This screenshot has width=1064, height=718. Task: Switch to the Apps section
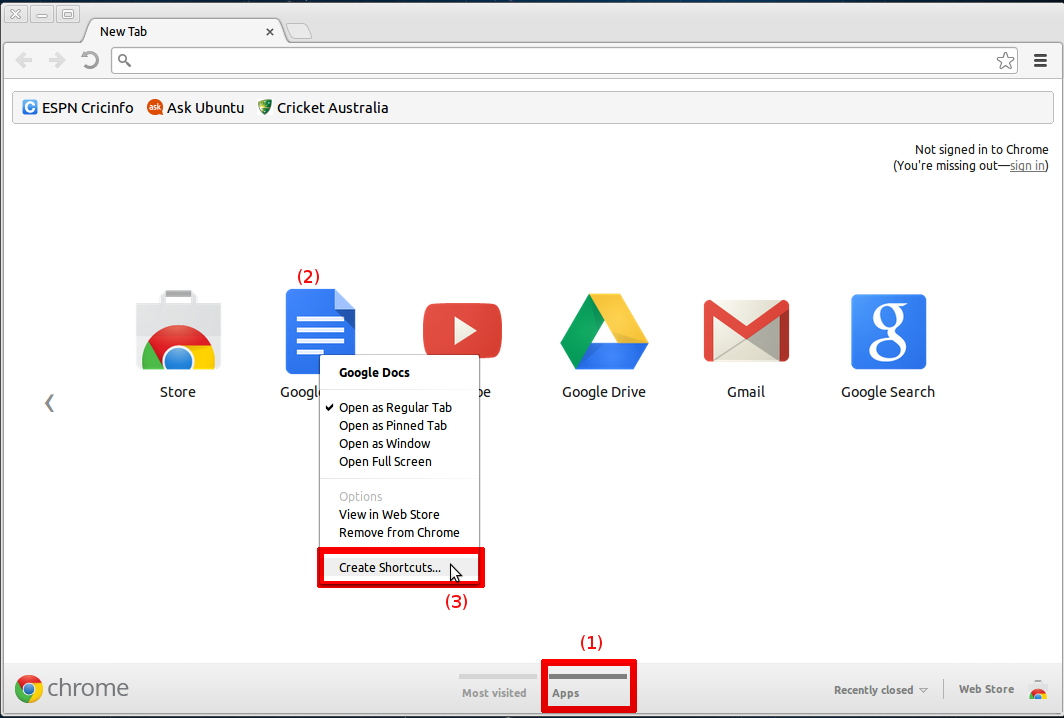[x=588, y=687]
